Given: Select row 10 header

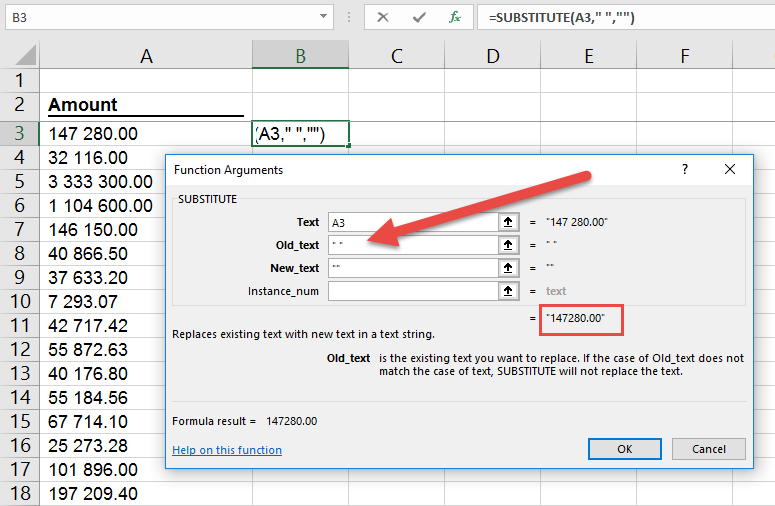Looking at the screenshot, I should (x=19, y=301).
